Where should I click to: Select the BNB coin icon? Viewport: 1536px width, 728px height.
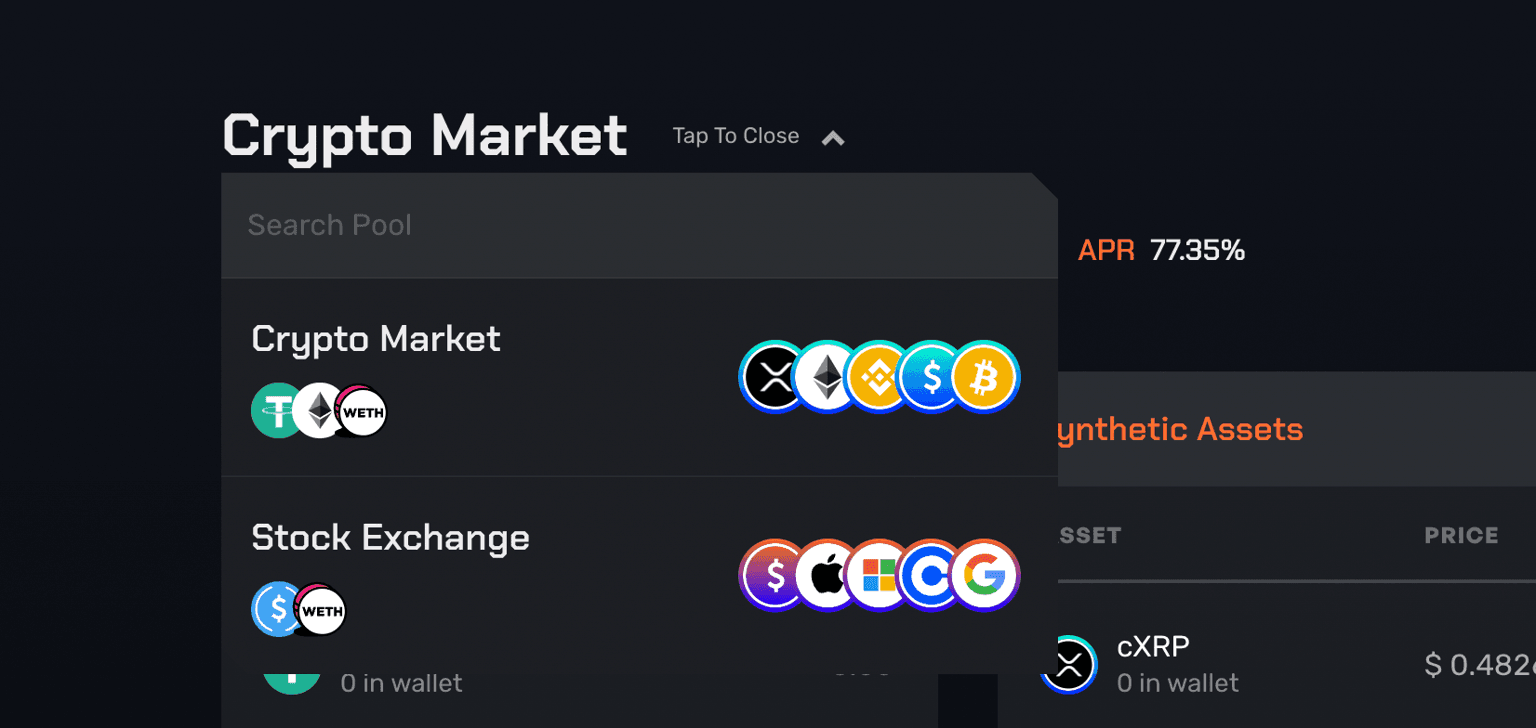[x=878, y=376]
